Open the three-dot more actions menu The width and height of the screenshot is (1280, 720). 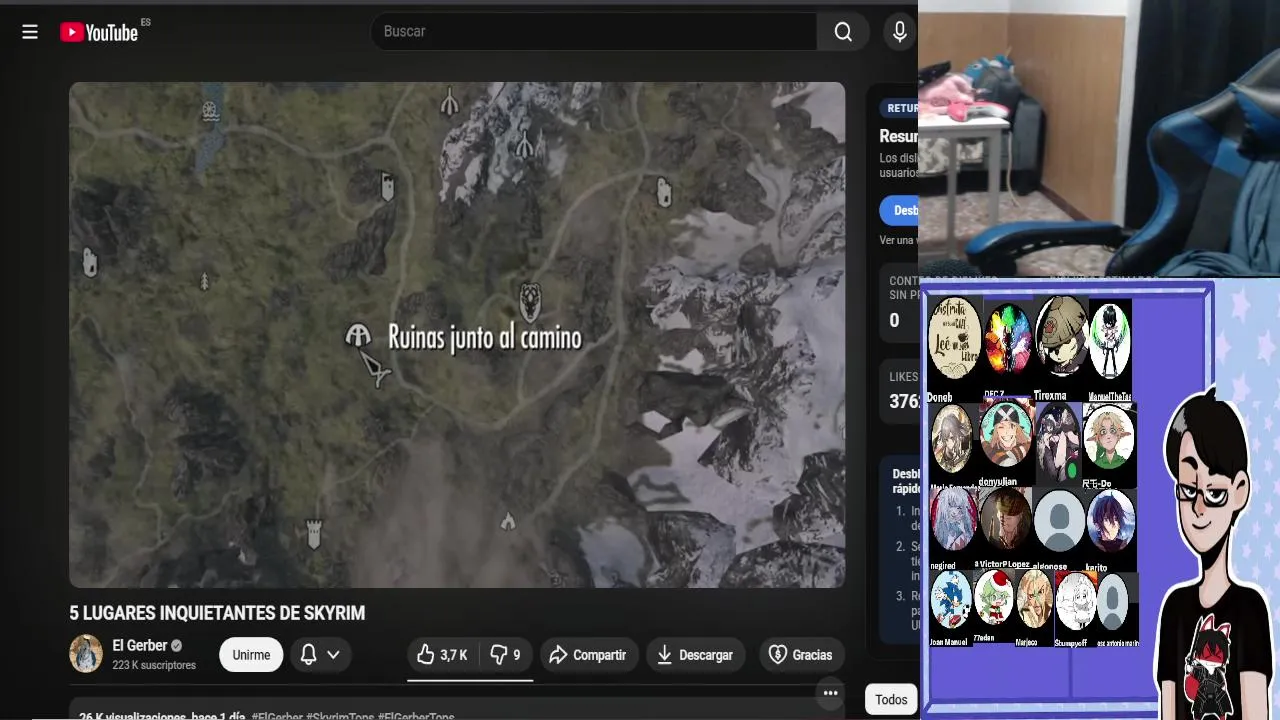click(x=830, y=693)
